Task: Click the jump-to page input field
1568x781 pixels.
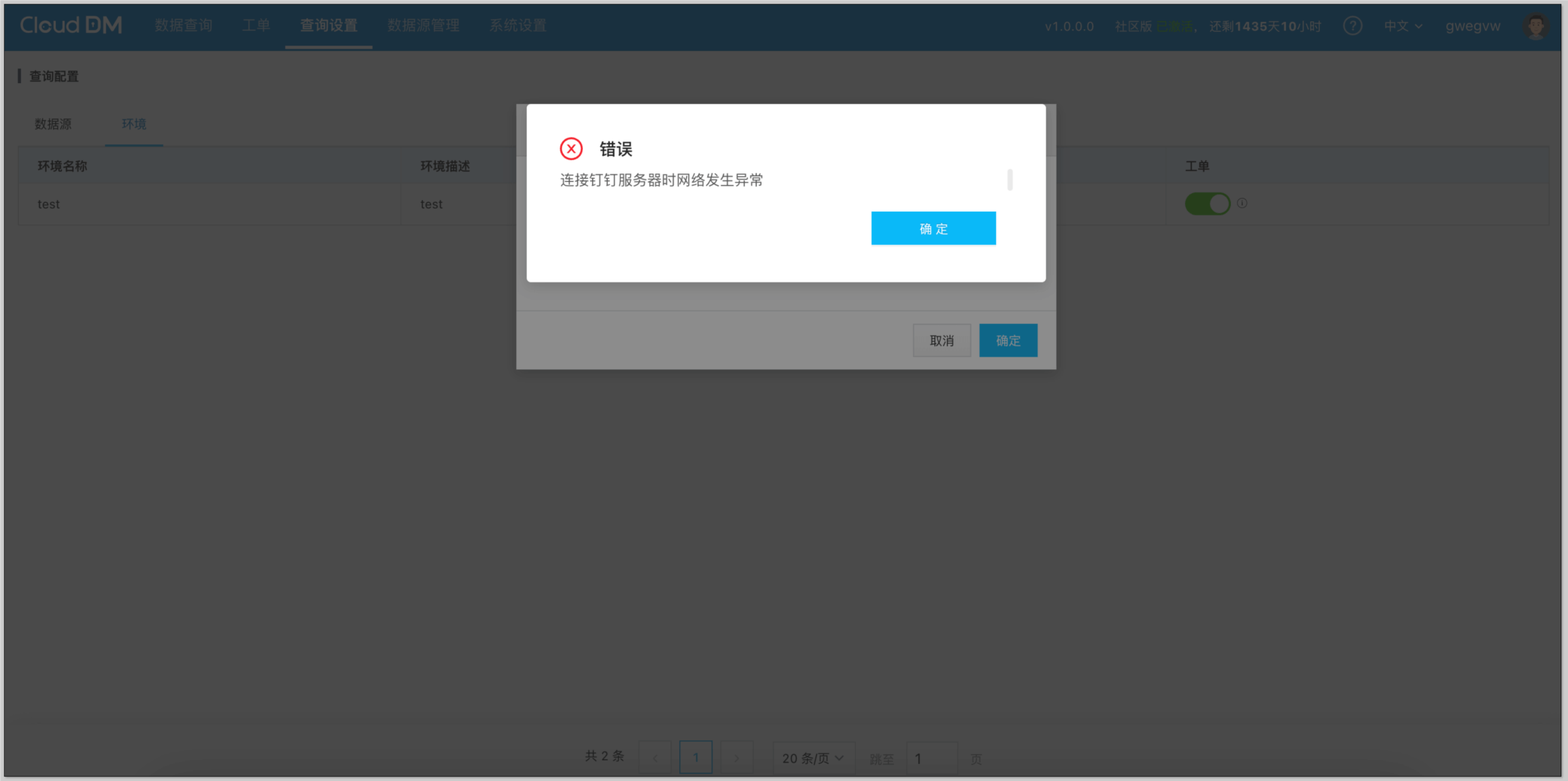Action: pyautogui.click(x=931, y=758)
